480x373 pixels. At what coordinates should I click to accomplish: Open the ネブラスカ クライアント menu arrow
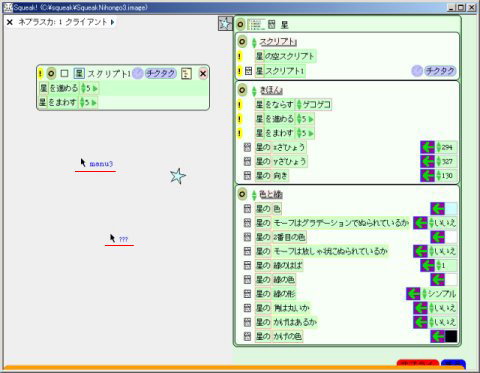[x=112, y=22]
